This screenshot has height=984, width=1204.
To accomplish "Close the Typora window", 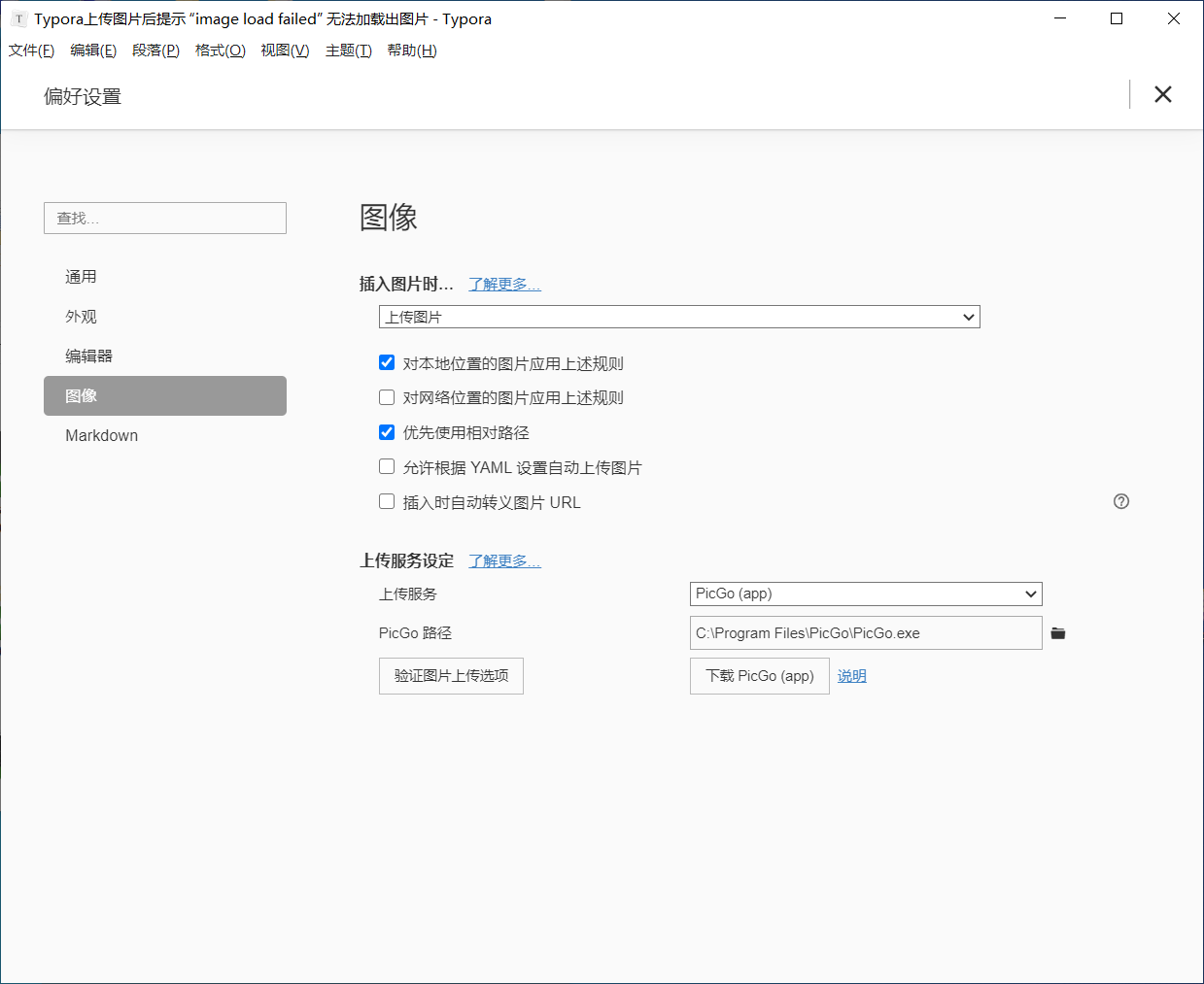I will tap(1174, 18).
